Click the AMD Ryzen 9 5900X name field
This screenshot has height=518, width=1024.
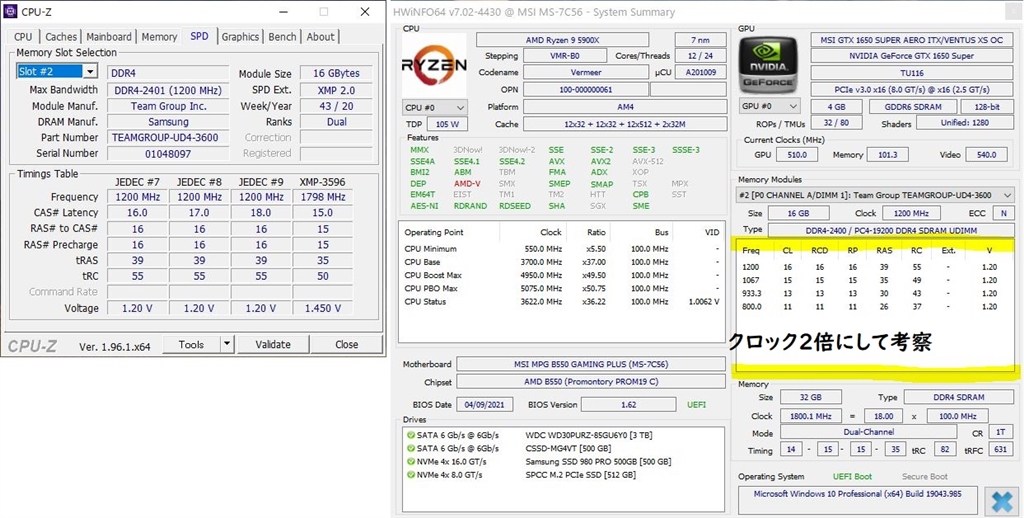pos(562,39)
